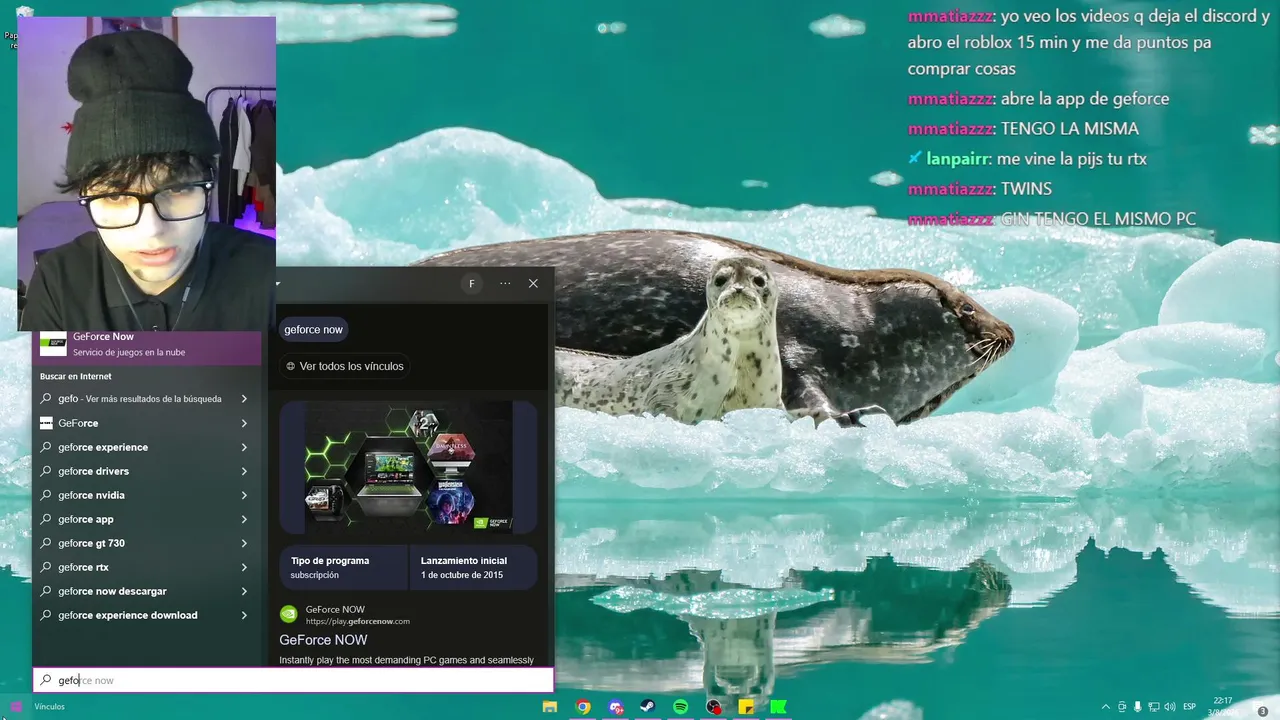Image resolution: width=1280 pixels, height=720 pixels.
Task: Expand the 'geforce drivers' suggestion arrow
Action: (x=244, y=471)
